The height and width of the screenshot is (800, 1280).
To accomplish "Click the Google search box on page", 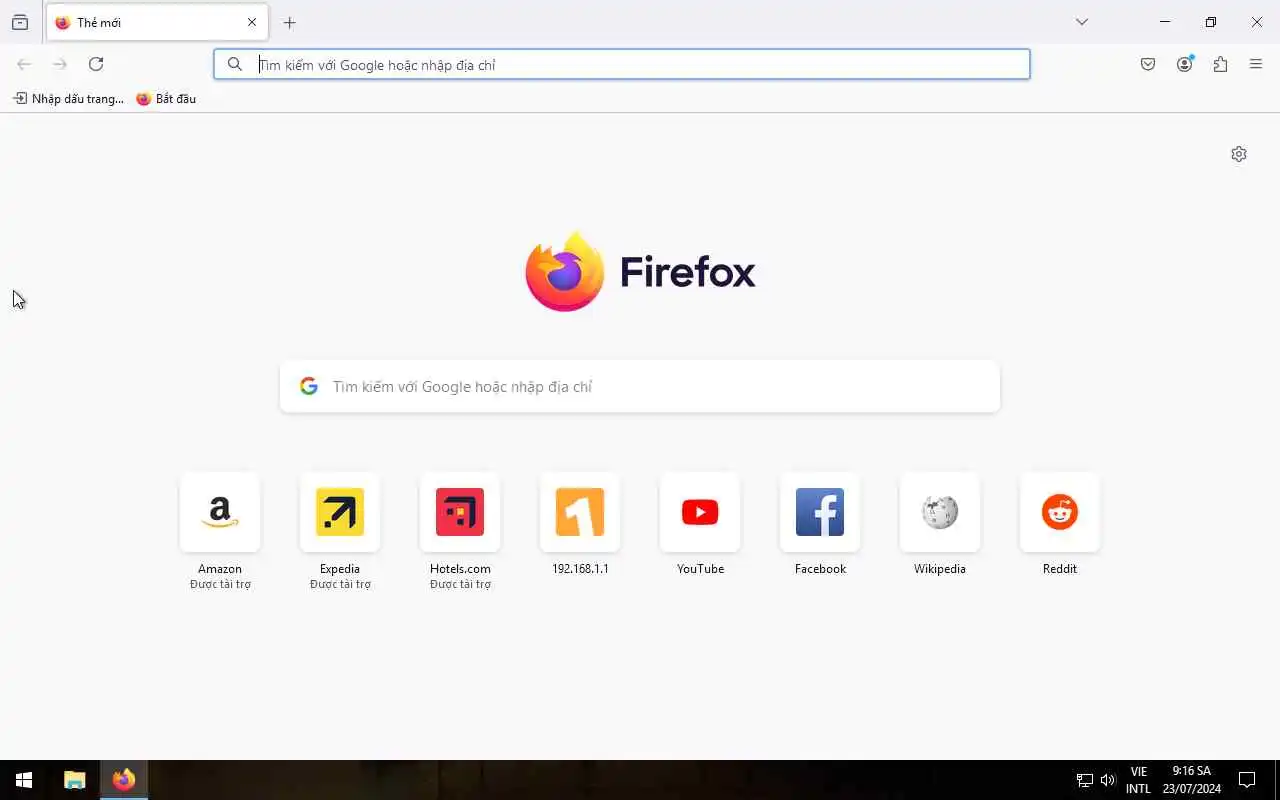I will click(x=640, y=387).
